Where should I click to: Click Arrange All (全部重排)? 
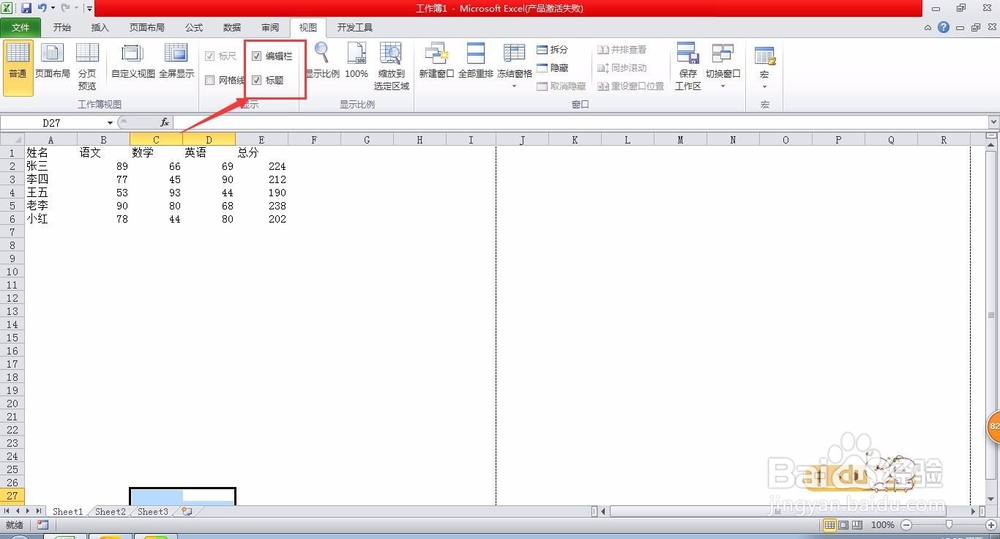click(476, 62)
